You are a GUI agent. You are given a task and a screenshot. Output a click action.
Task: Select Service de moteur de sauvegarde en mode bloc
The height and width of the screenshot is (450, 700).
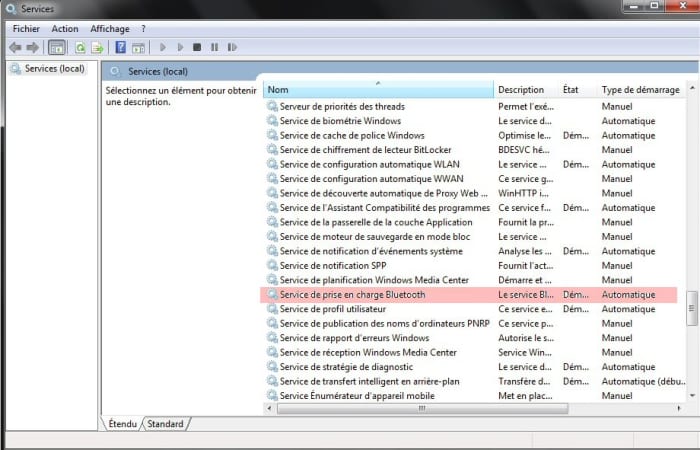pos(474,237)
